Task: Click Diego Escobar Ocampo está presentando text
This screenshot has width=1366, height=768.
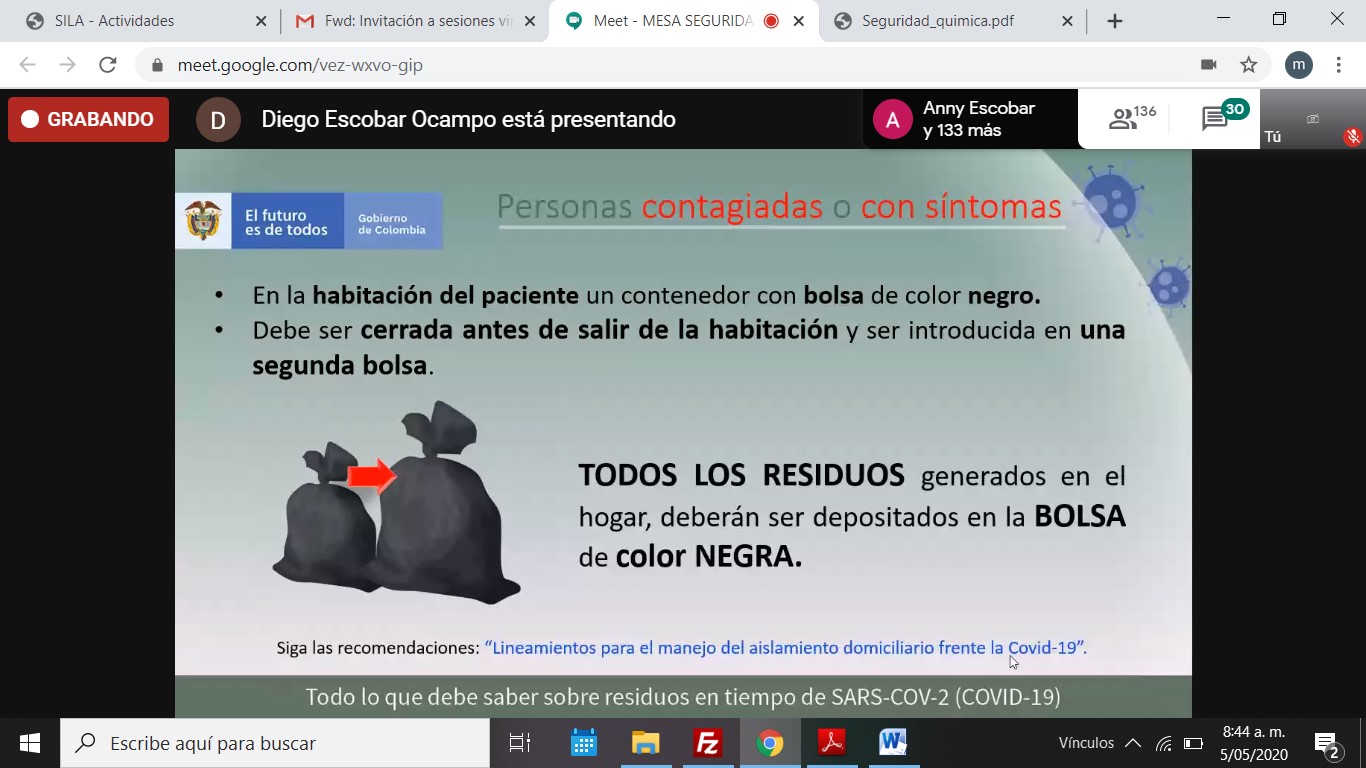Action: point(468,120)
